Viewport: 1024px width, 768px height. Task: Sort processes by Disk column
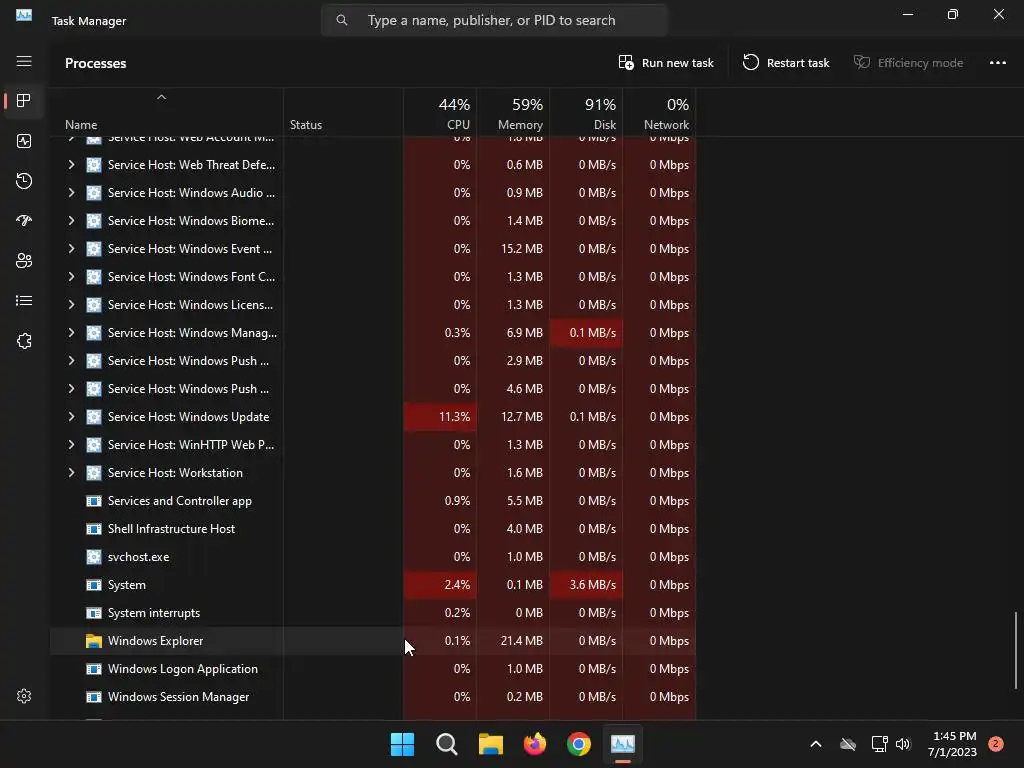[x=586, y=112]
